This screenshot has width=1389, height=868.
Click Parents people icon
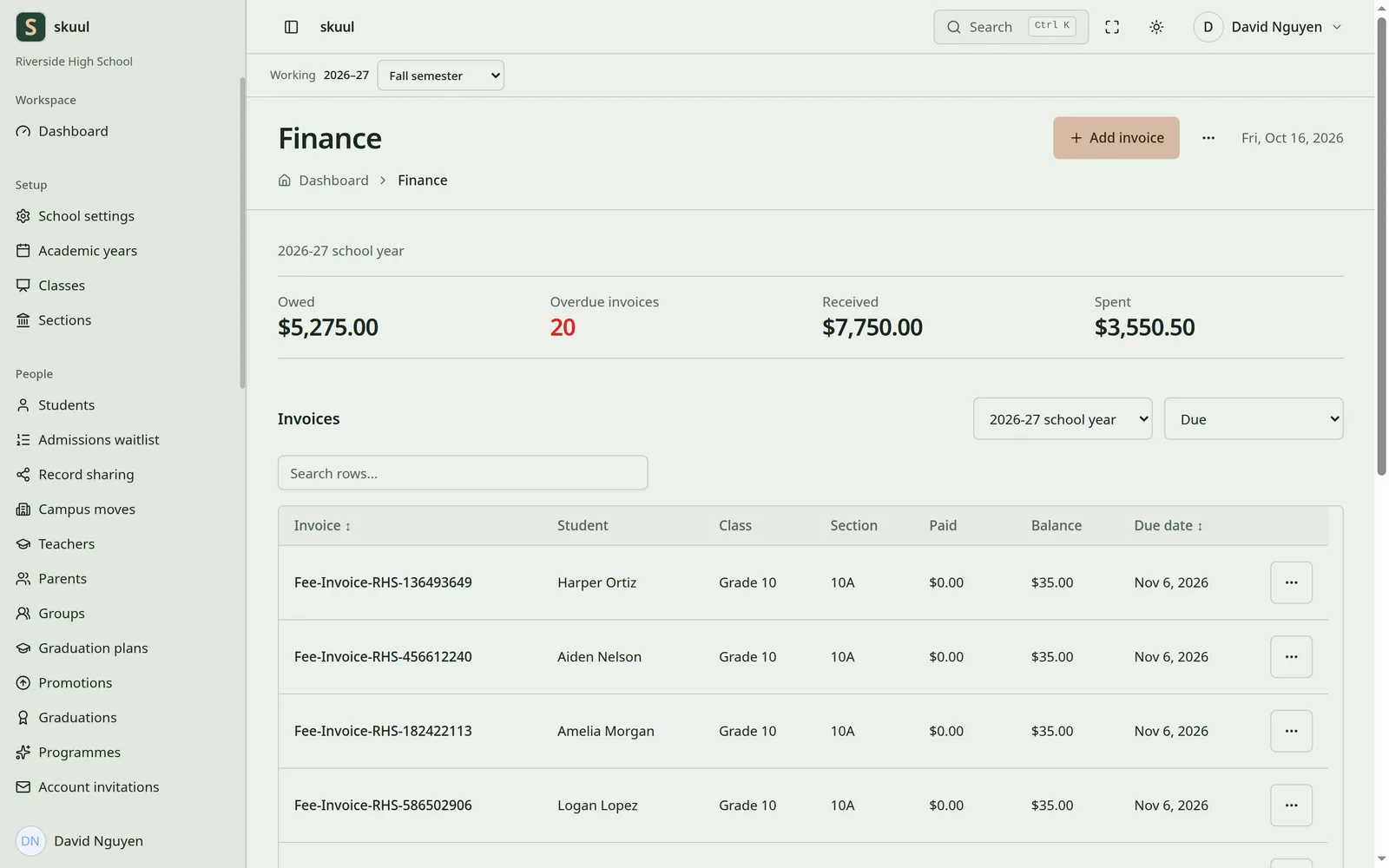coord(23,579)
